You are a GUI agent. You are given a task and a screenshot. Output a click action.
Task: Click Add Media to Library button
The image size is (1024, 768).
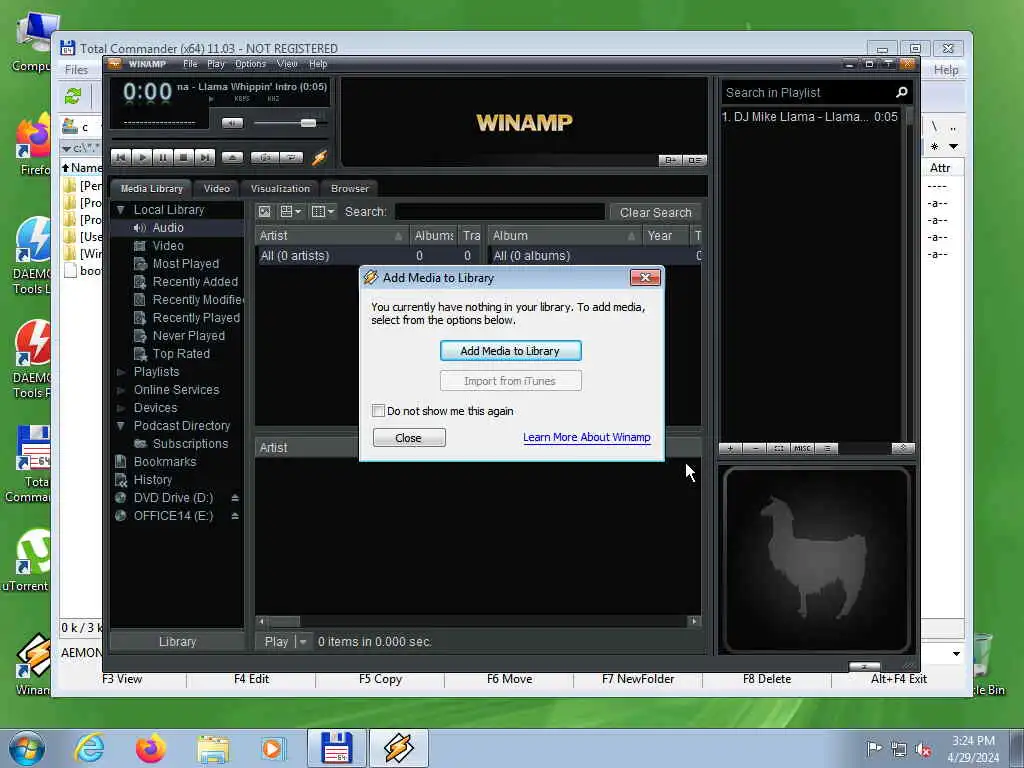(x=510, y=351)
